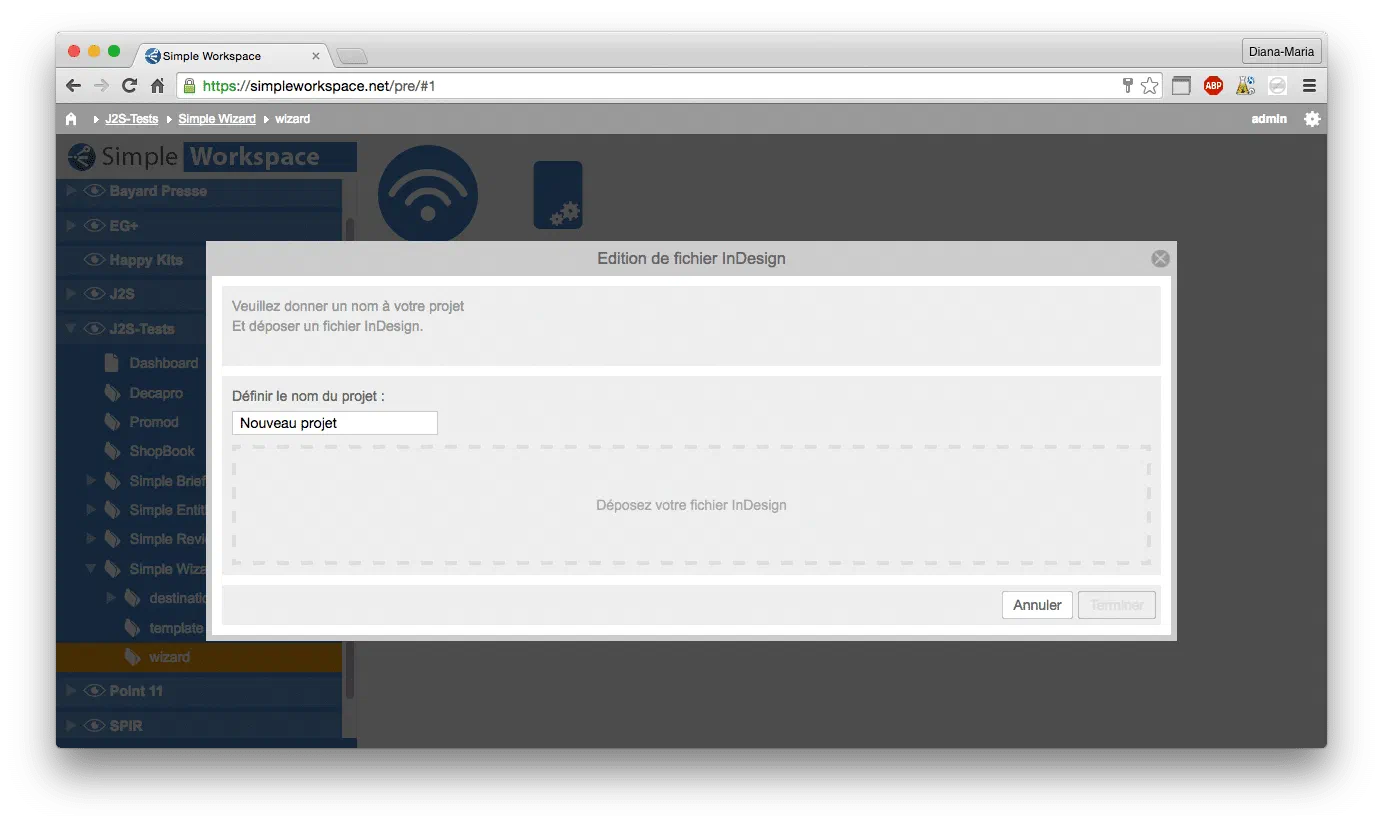The width and height of the screenshot is (1383, 828).
Task: Open a new browser tab
Action: 352,56
